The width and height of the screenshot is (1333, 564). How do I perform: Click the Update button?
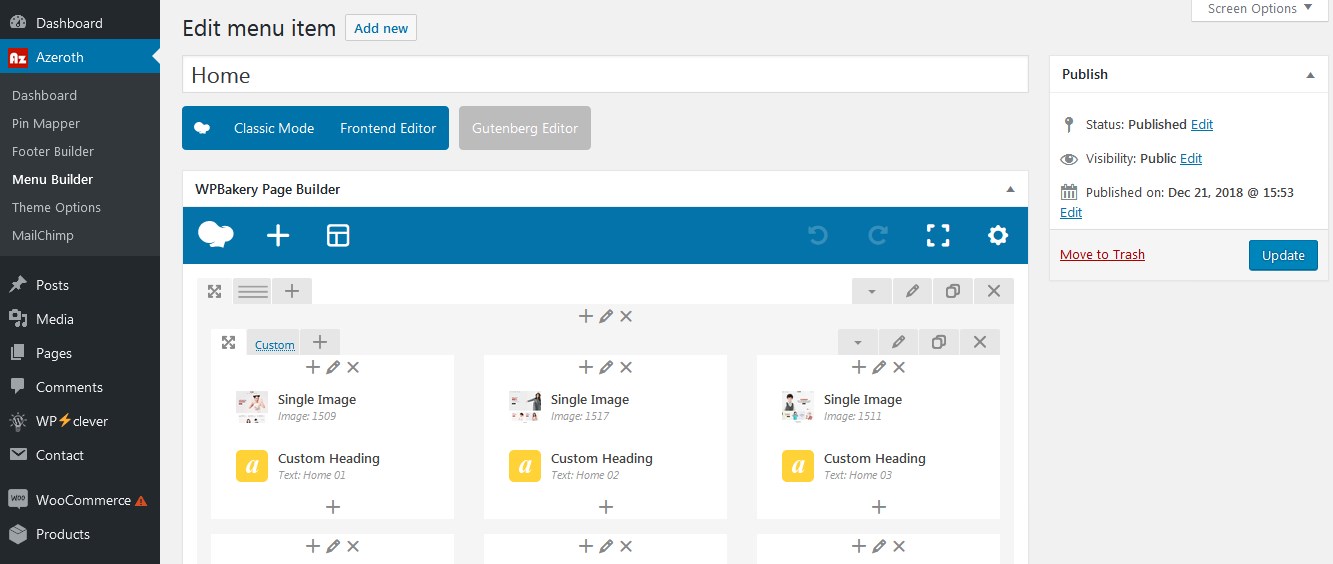pyautogui.click(x=1283, y=255)
